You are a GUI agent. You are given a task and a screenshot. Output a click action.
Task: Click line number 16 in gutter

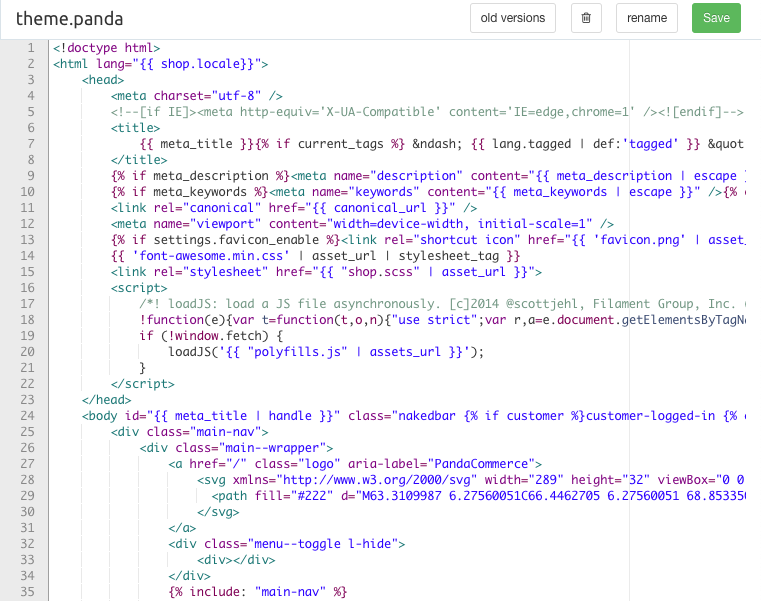click(28, 288)
